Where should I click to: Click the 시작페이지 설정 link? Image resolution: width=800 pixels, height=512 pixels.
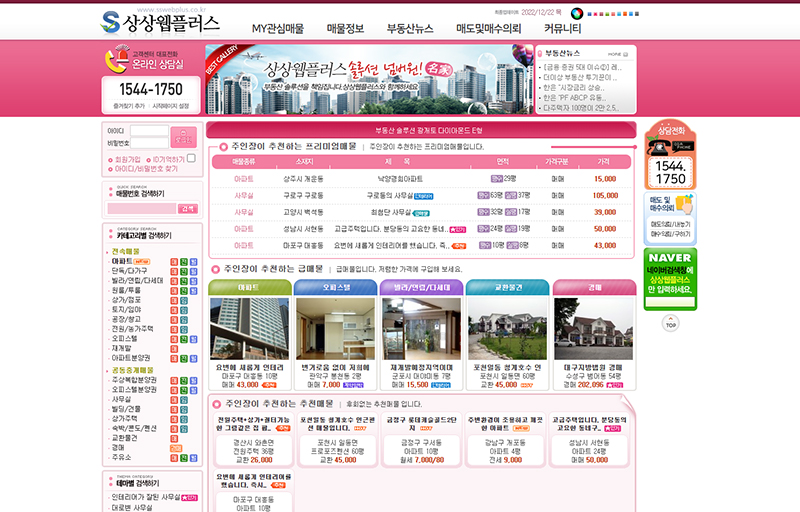point(170,106)
